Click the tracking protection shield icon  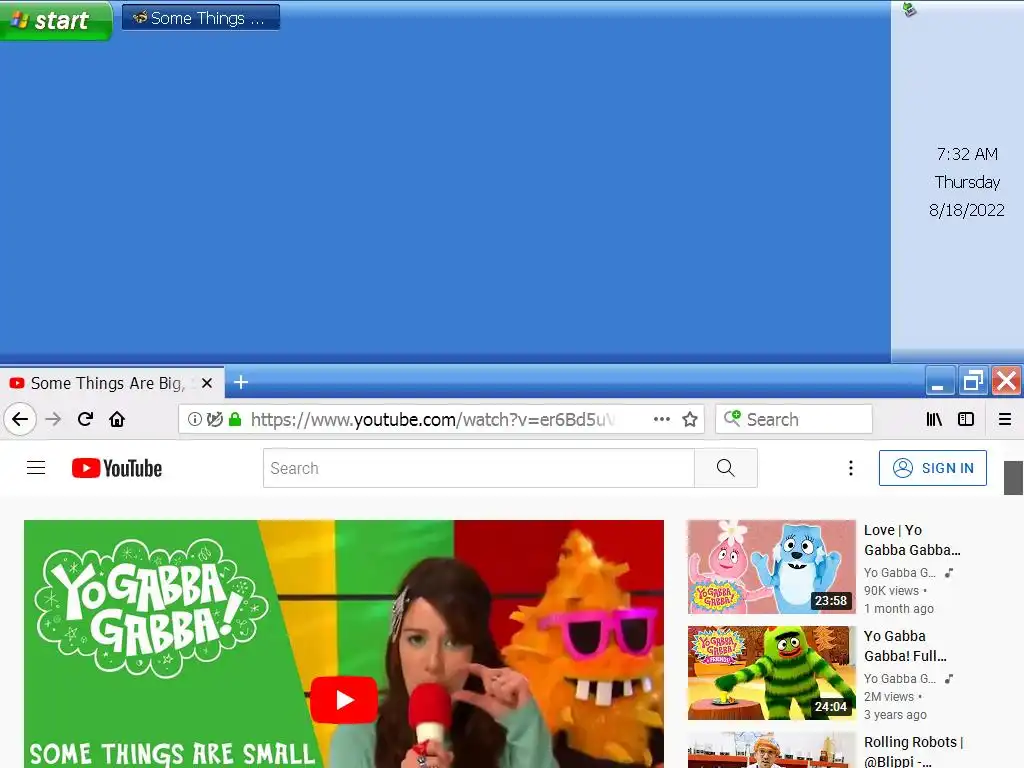point(215,419)
